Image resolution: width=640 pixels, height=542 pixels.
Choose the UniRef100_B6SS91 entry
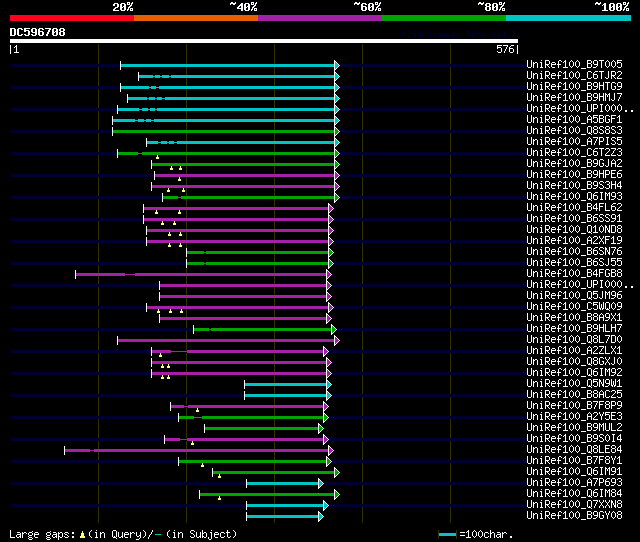pos(574,218)
